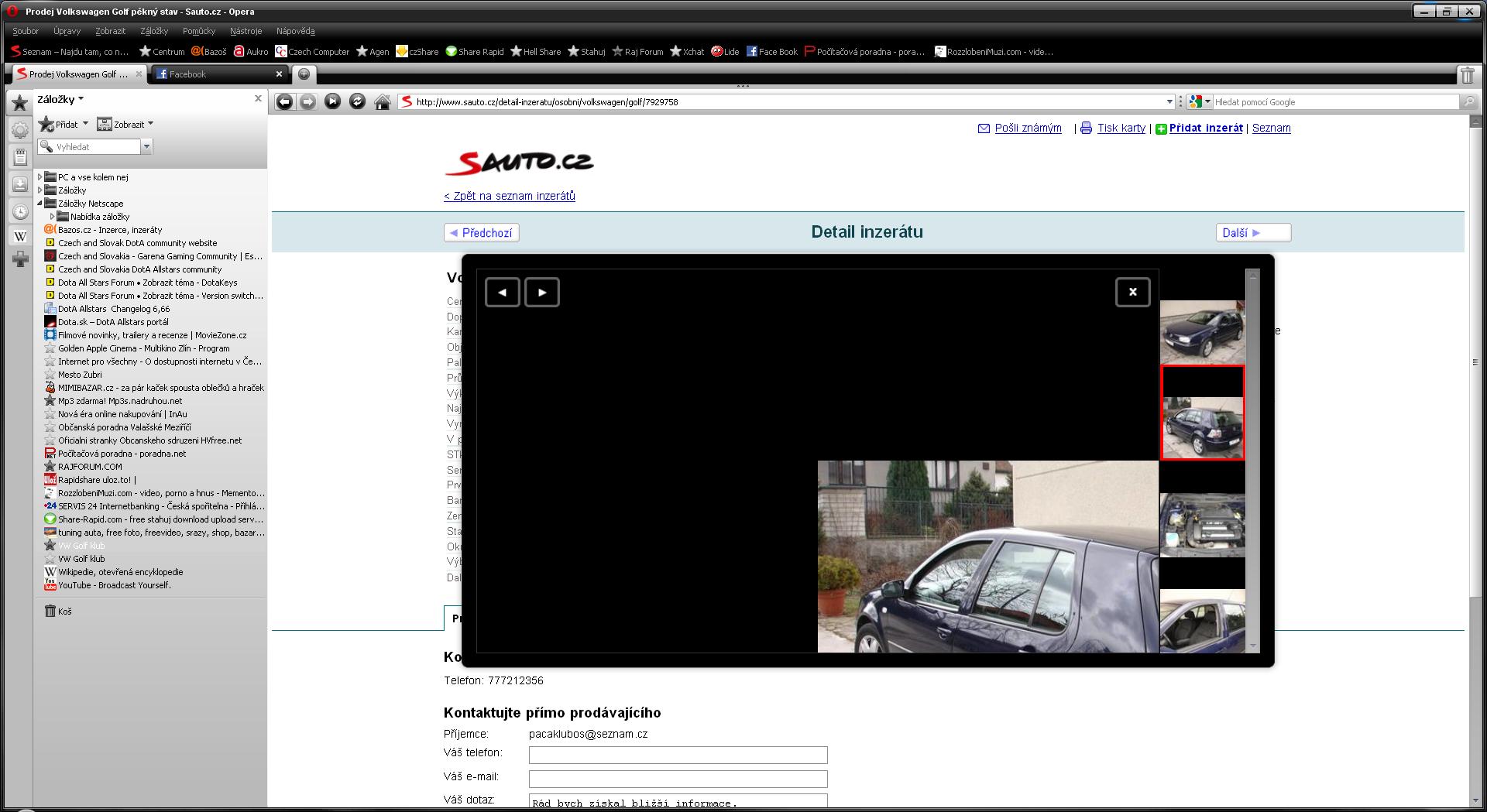This screenshot has height=812, width=1487.
Task: Click the fast-forward navigation icon
Action: (x=332, y=101)
